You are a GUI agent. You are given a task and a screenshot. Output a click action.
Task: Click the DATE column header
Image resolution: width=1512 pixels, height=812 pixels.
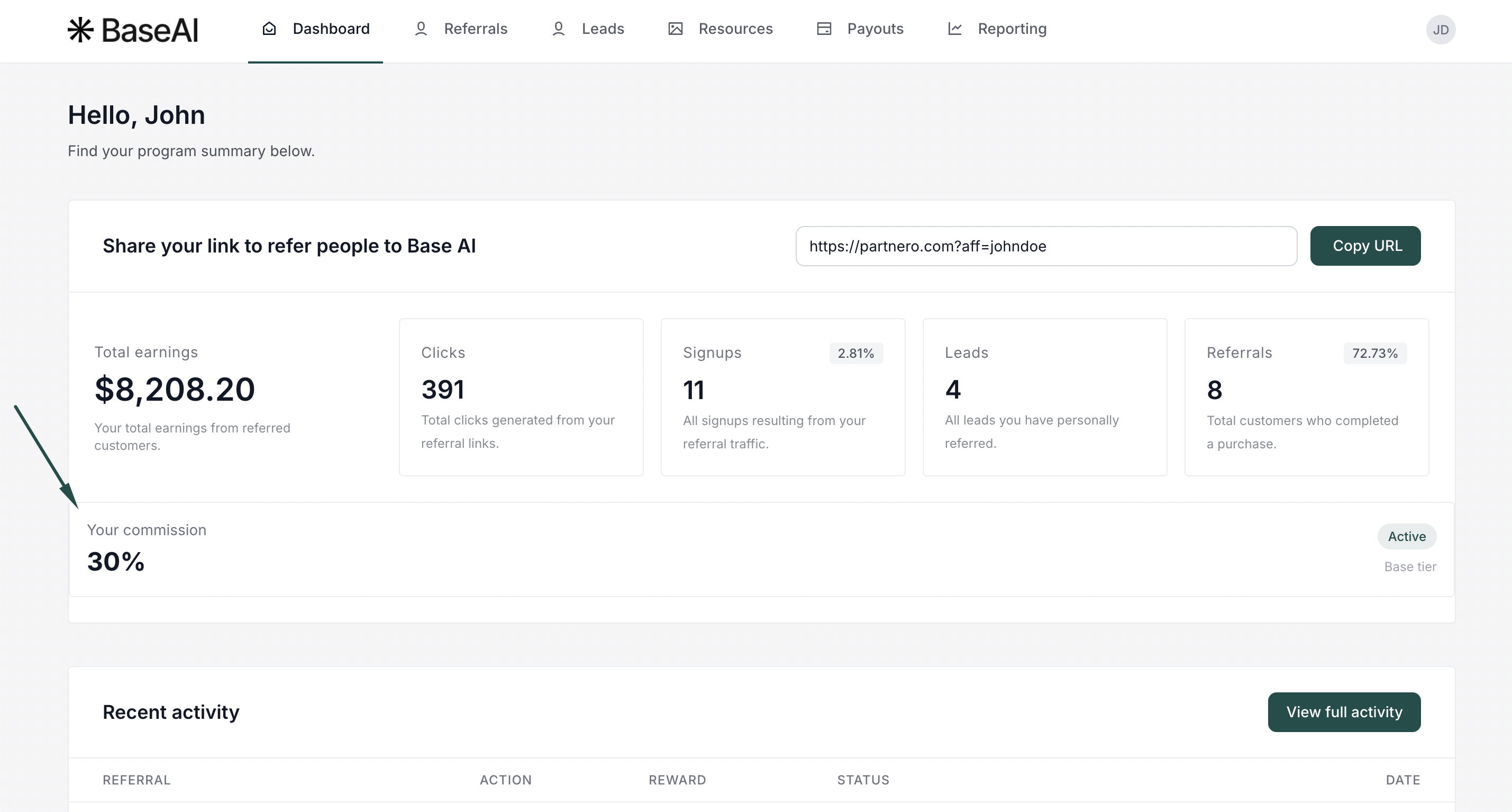[1402, 780]
